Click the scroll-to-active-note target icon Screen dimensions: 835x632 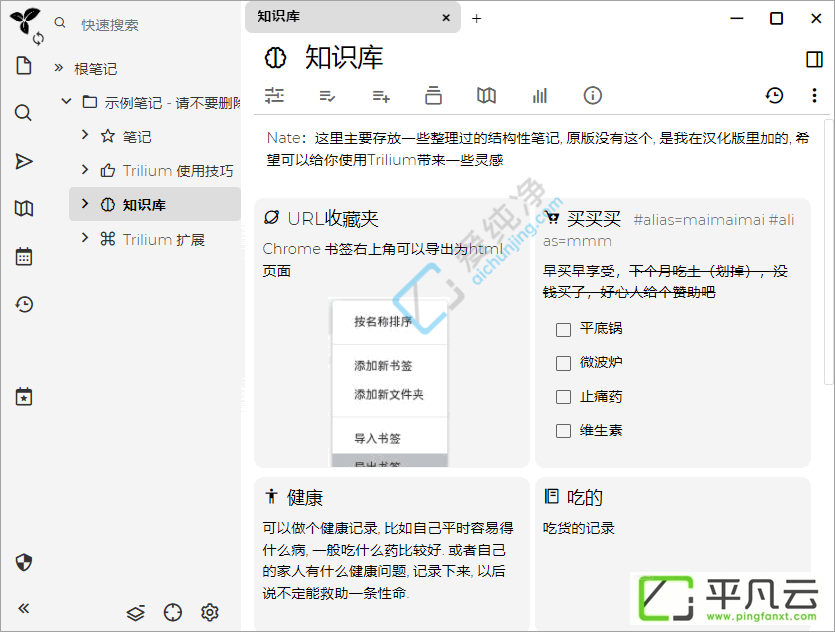coord(173,613)
